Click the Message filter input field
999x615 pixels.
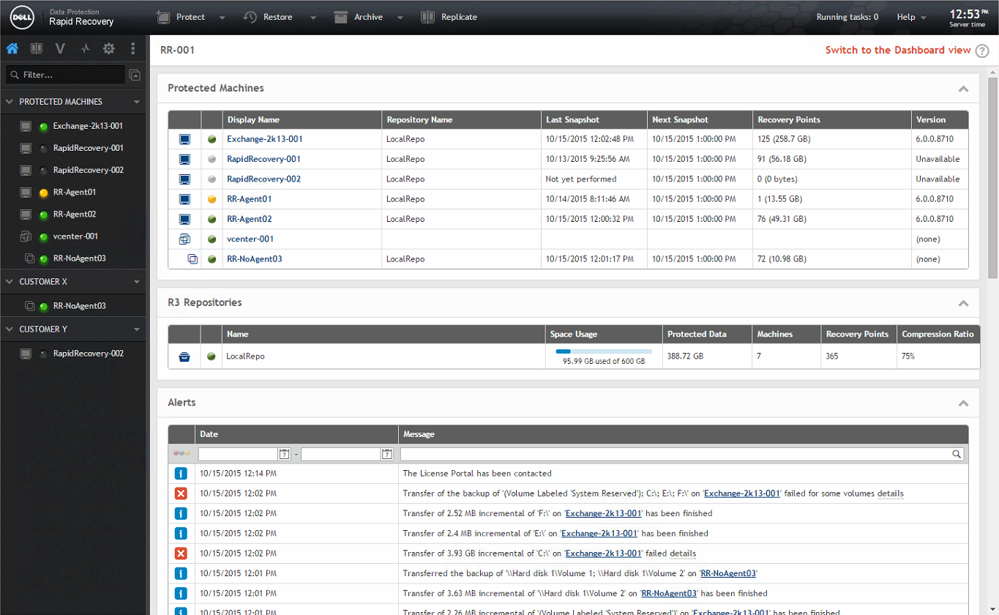tap(675, 454)
